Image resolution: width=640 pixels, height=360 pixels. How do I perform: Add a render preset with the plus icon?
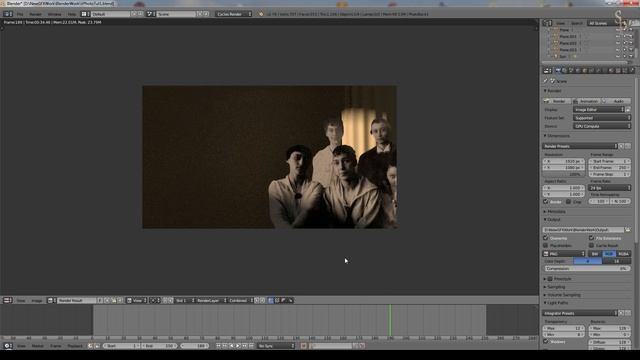tap(621, 146)
